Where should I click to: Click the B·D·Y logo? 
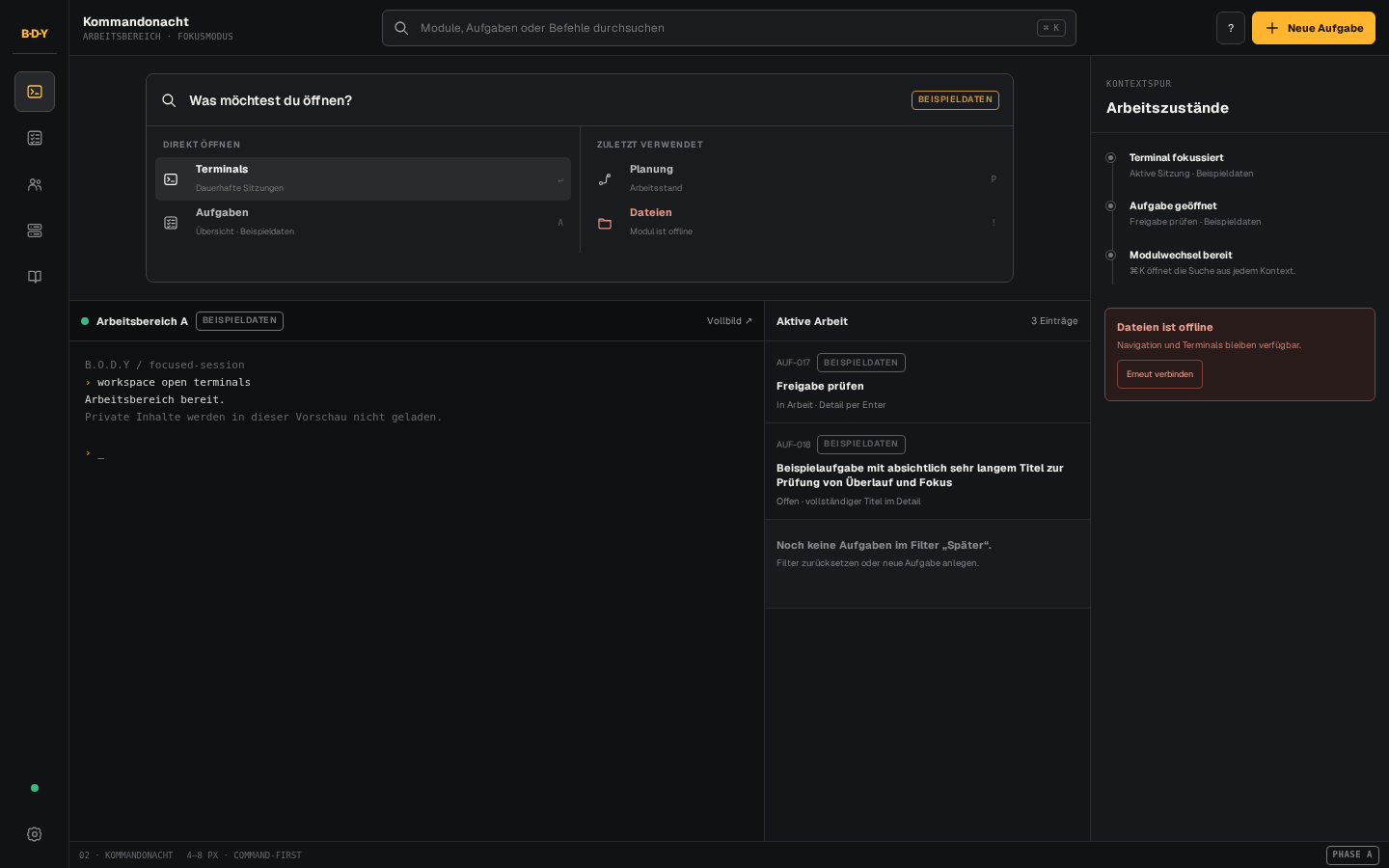pyautogui.click(x=35, y=34)
